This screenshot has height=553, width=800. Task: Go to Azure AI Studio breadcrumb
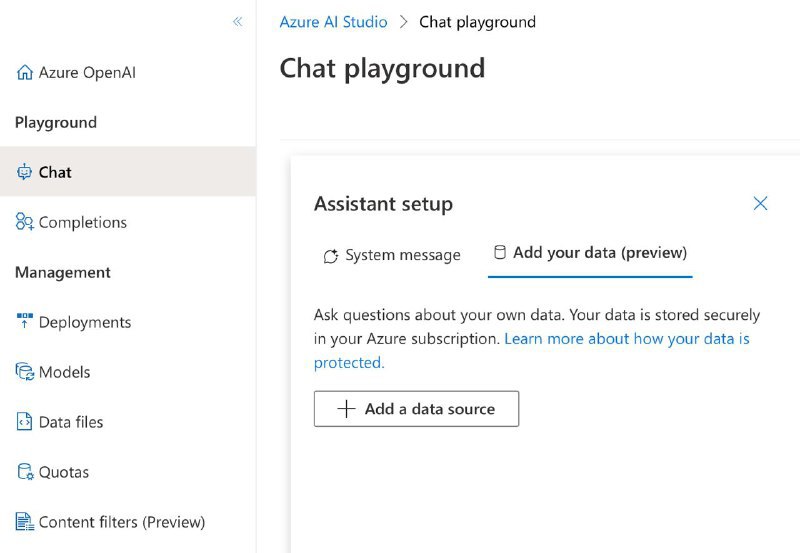coord(333,22)
